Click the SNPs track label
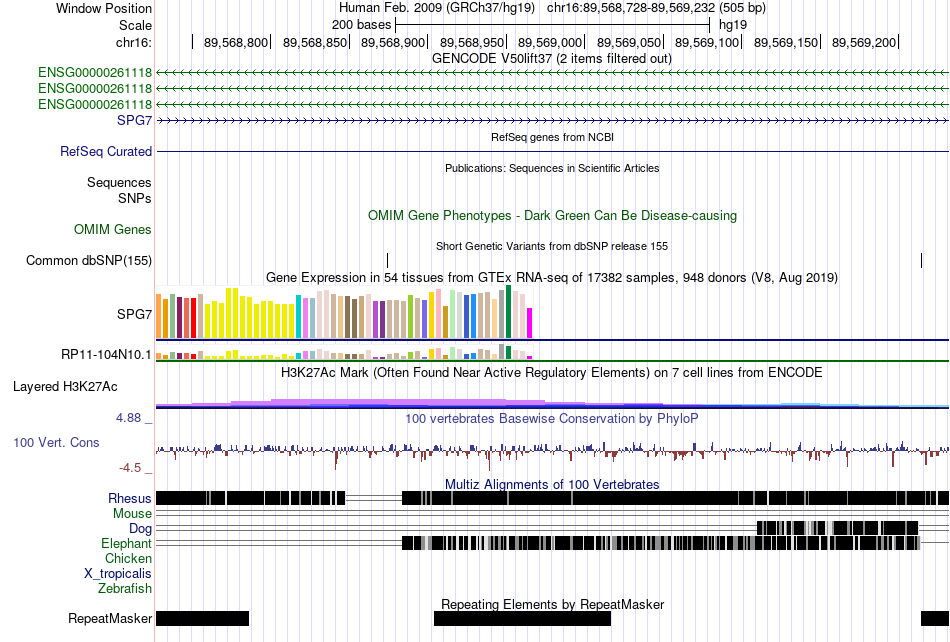 click(x=135, y=198)
